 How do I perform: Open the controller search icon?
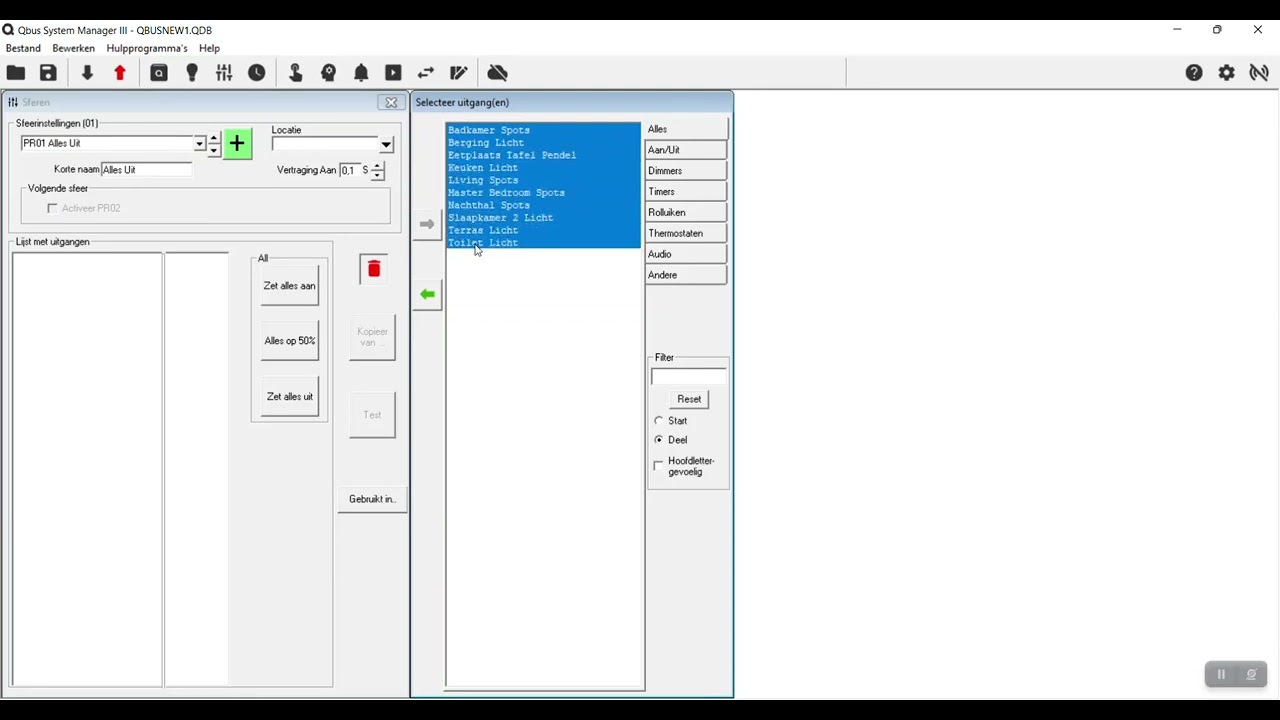point(159,73)
